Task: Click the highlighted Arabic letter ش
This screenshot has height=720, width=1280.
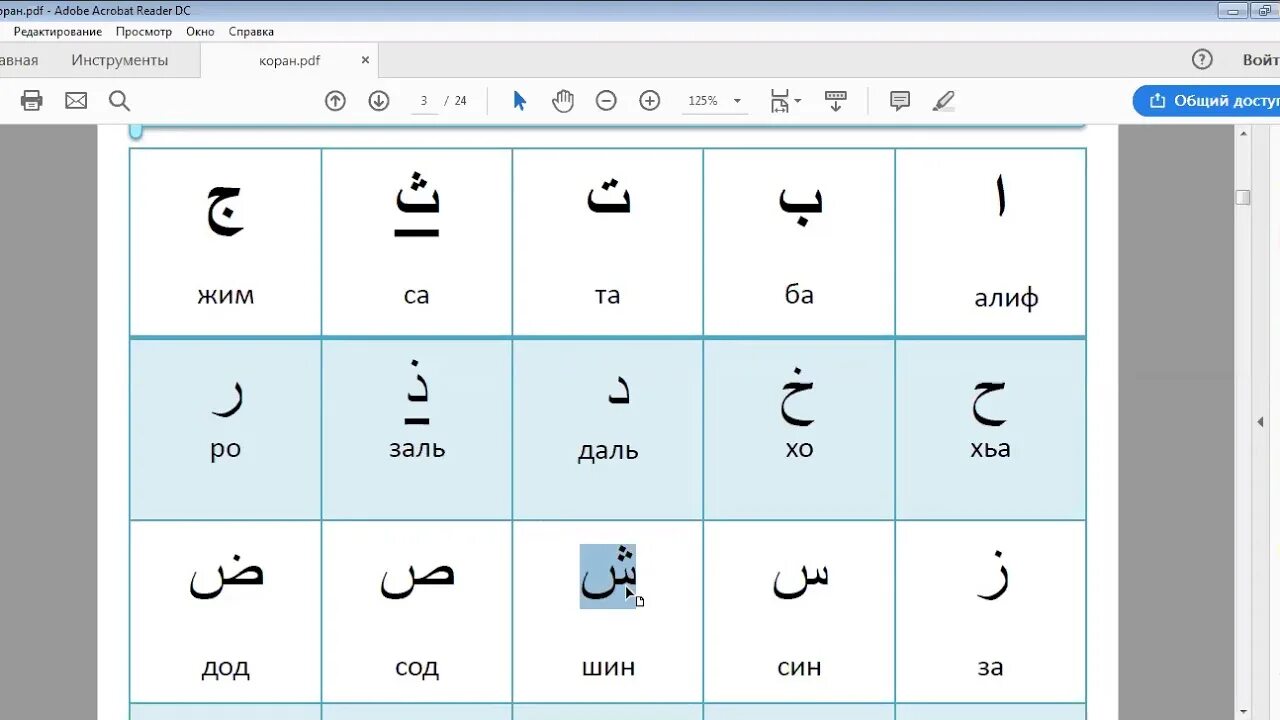Action: [x=608, y=575]
